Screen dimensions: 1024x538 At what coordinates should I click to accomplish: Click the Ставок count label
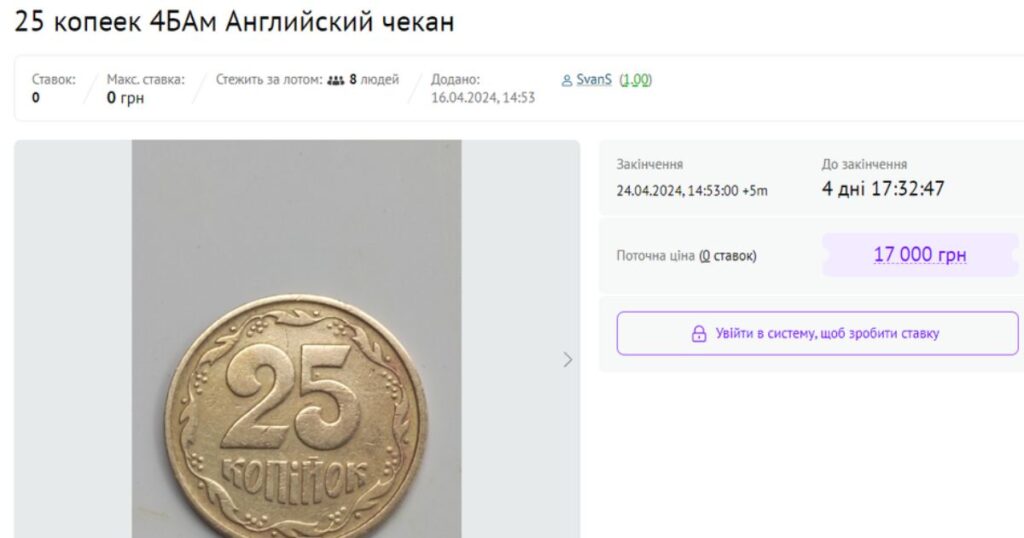[x=54, y=80]
